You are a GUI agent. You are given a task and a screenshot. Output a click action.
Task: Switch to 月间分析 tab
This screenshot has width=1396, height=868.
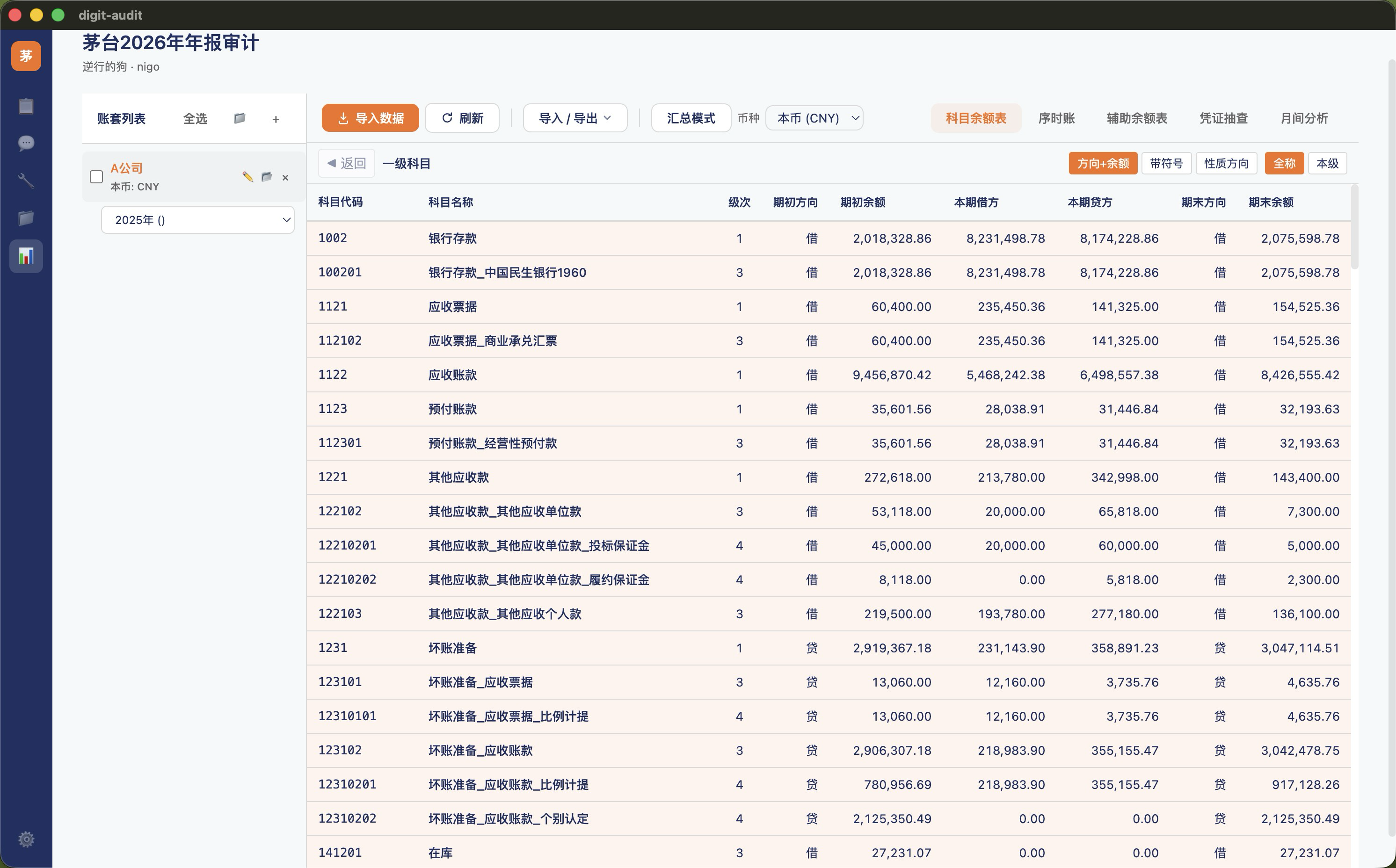[1304, 118]
